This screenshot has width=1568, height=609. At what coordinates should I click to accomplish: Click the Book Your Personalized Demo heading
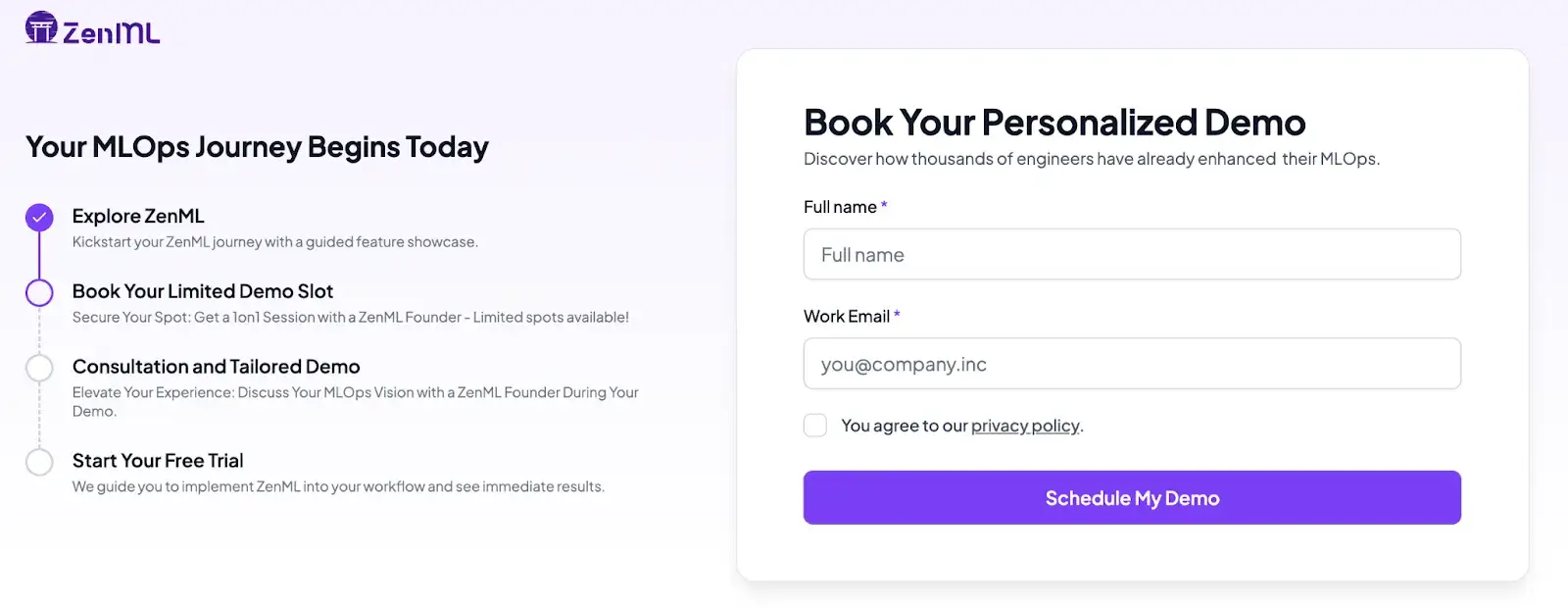(x=1054, y=123)
